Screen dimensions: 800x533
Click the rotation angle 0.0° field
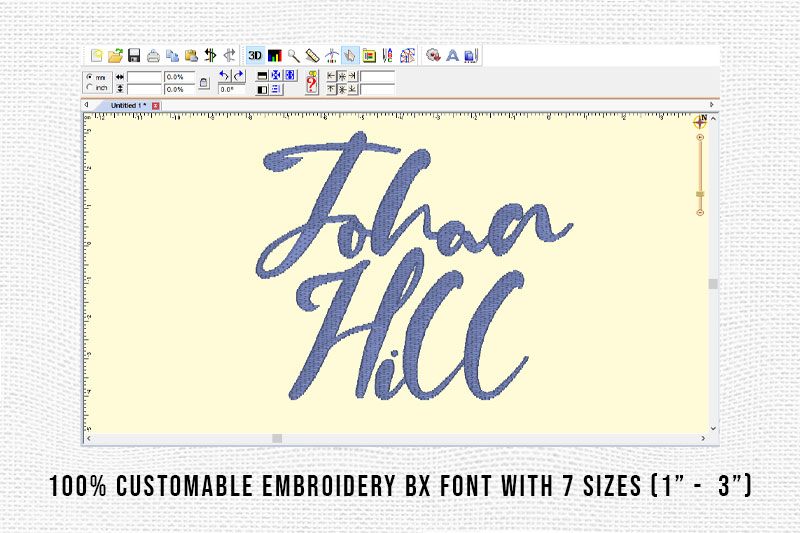[231, 89]
